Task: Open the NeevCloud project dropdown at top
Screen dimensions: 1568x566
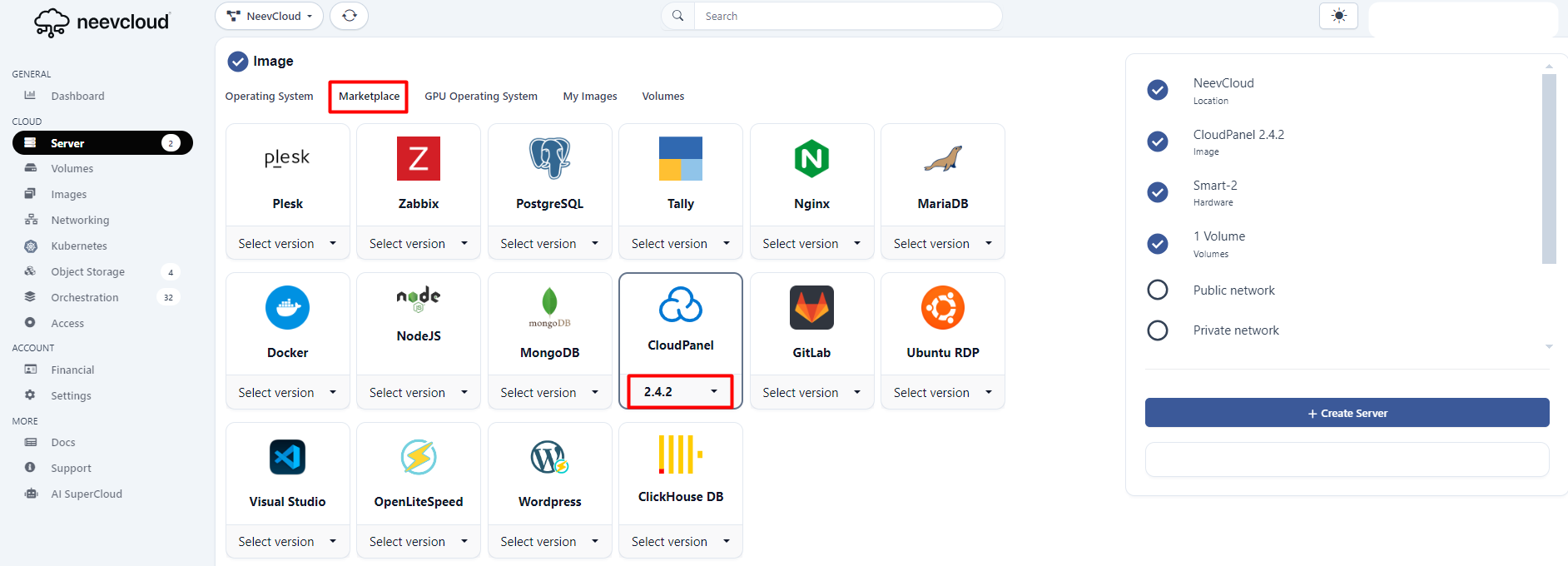Action: (269, 16)
